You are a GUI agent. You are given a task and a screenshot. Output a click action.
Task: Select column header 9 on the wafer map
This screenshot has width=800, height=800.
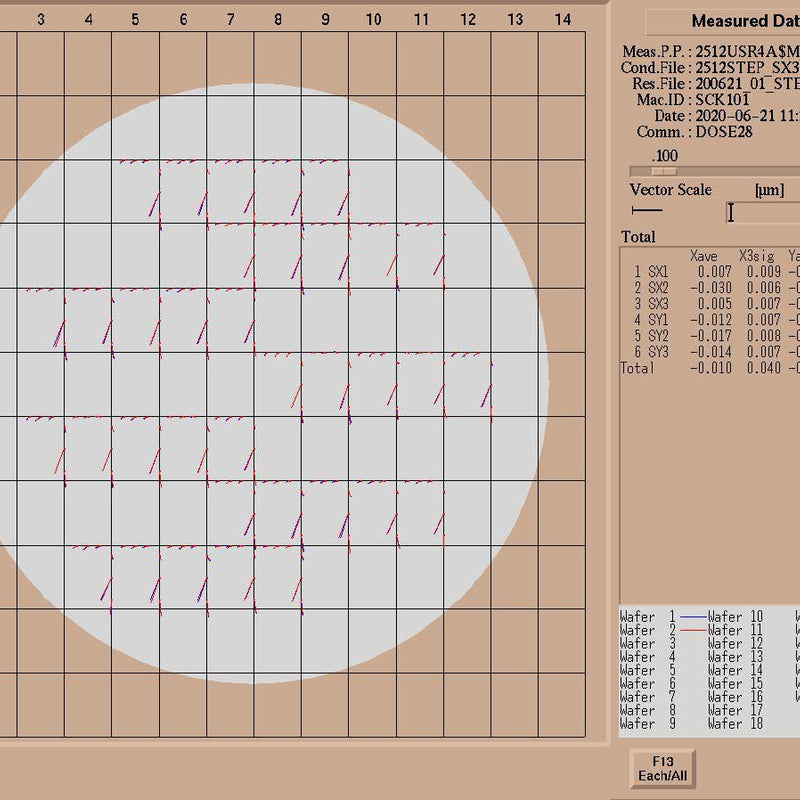click(325, 19)
